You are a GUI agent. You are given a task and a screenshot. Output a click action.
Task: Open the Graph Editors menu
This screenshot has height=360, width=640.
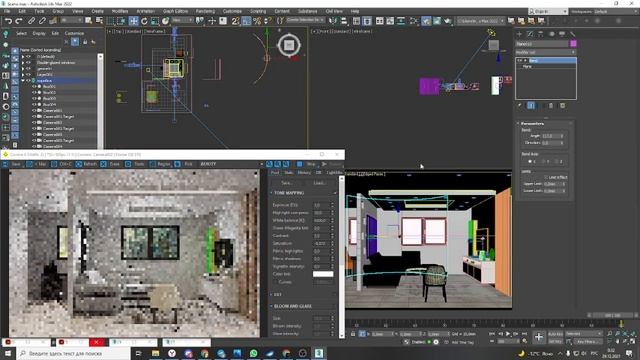(x=175, y=11)
